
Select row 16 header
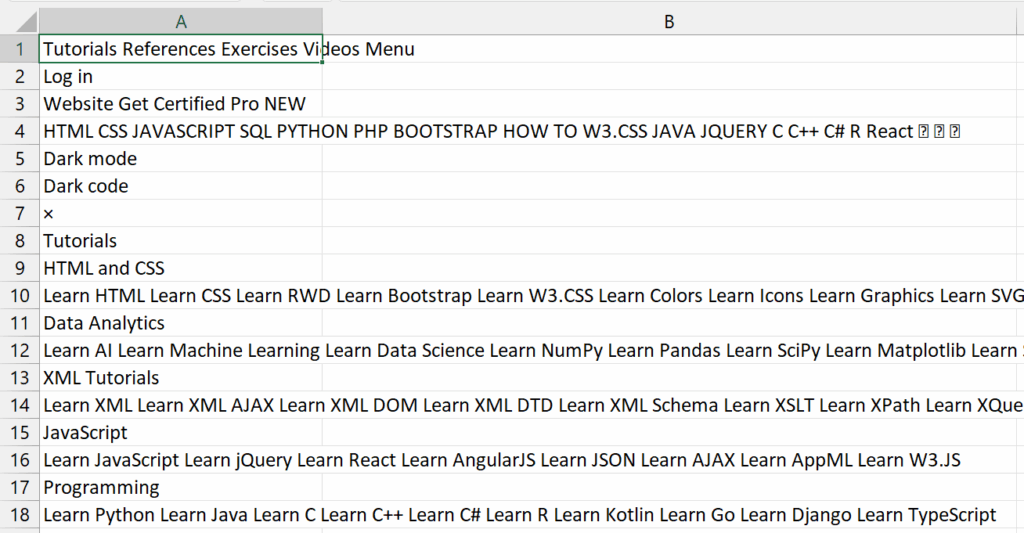tap(20, 460)
